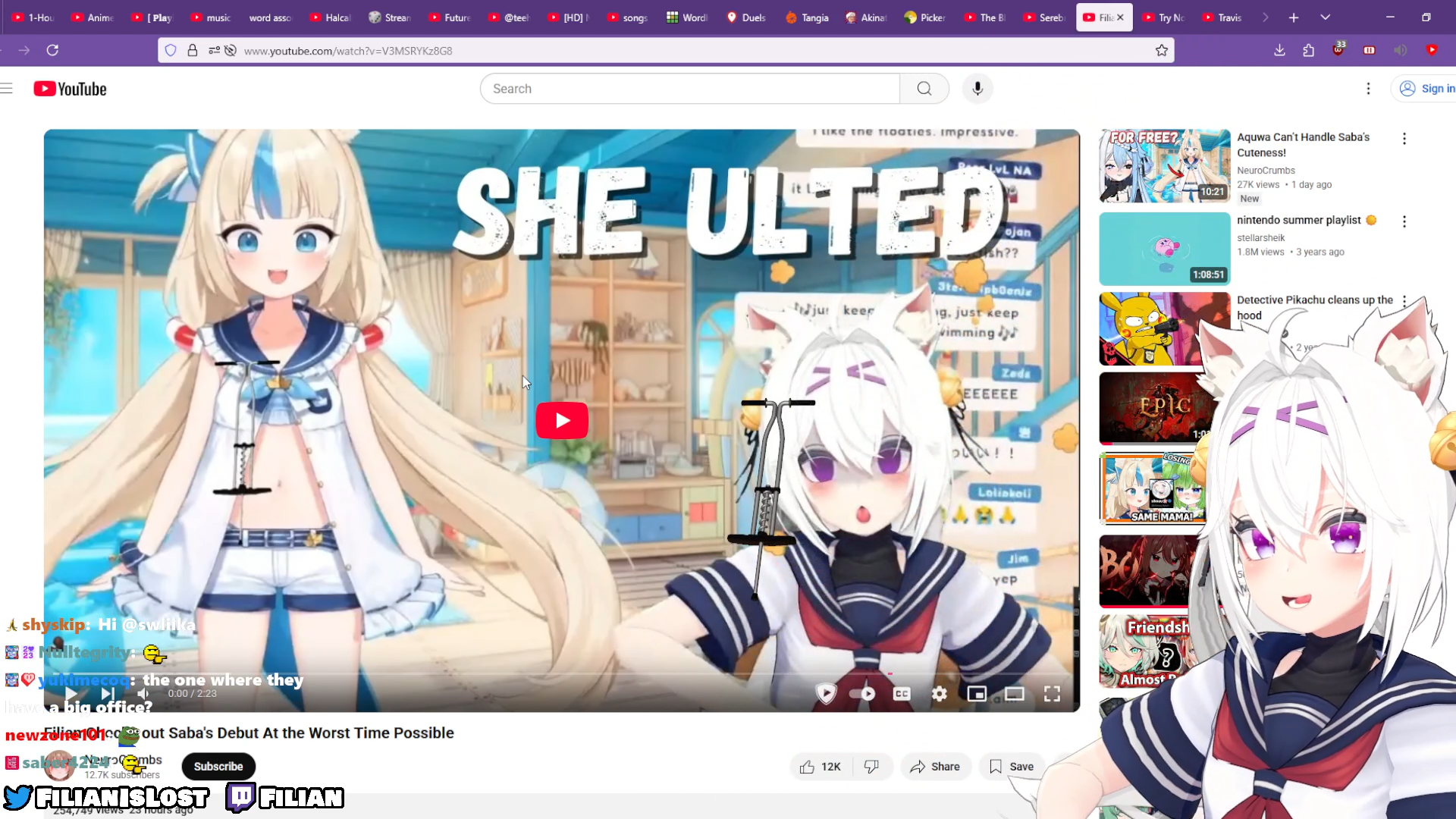Viewport: 1456px width, 819px height.
Task: Toggle closed captions CC button
Action: (902, 694)
